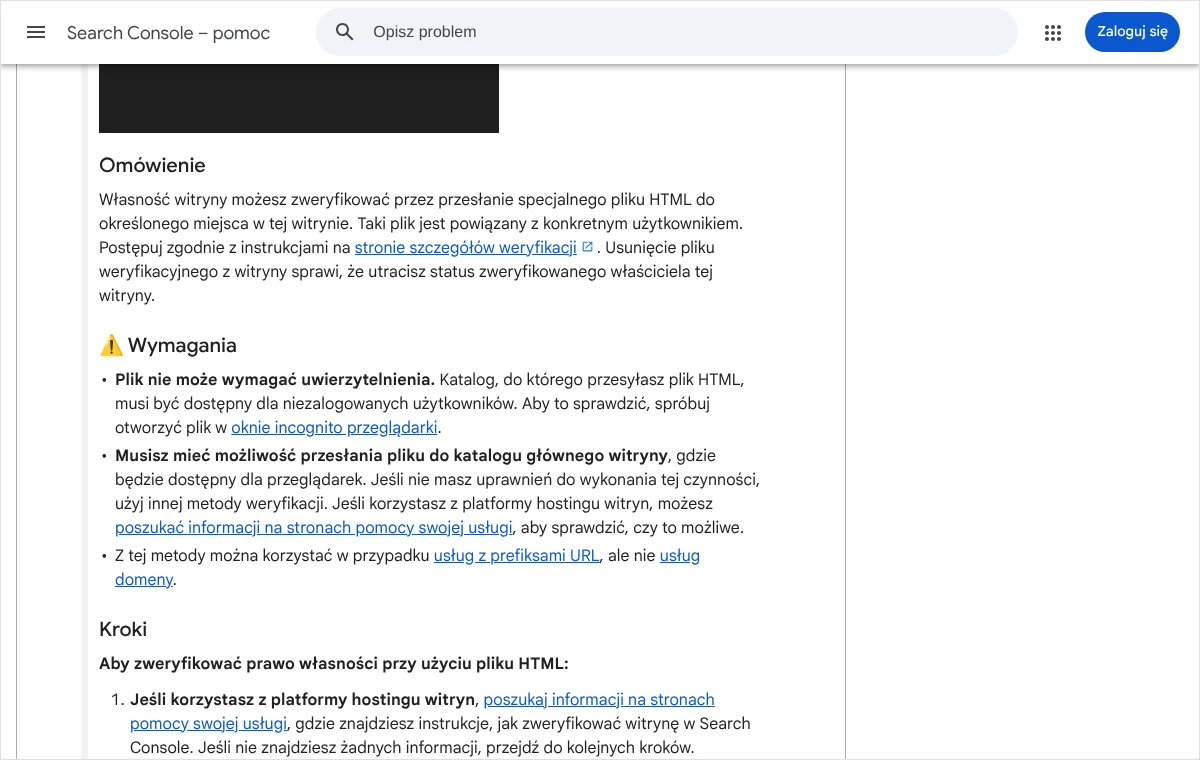This screenshot has width=1200, height=760.
Task: Click the dark video thumbnail
Action: coord(299,98)
